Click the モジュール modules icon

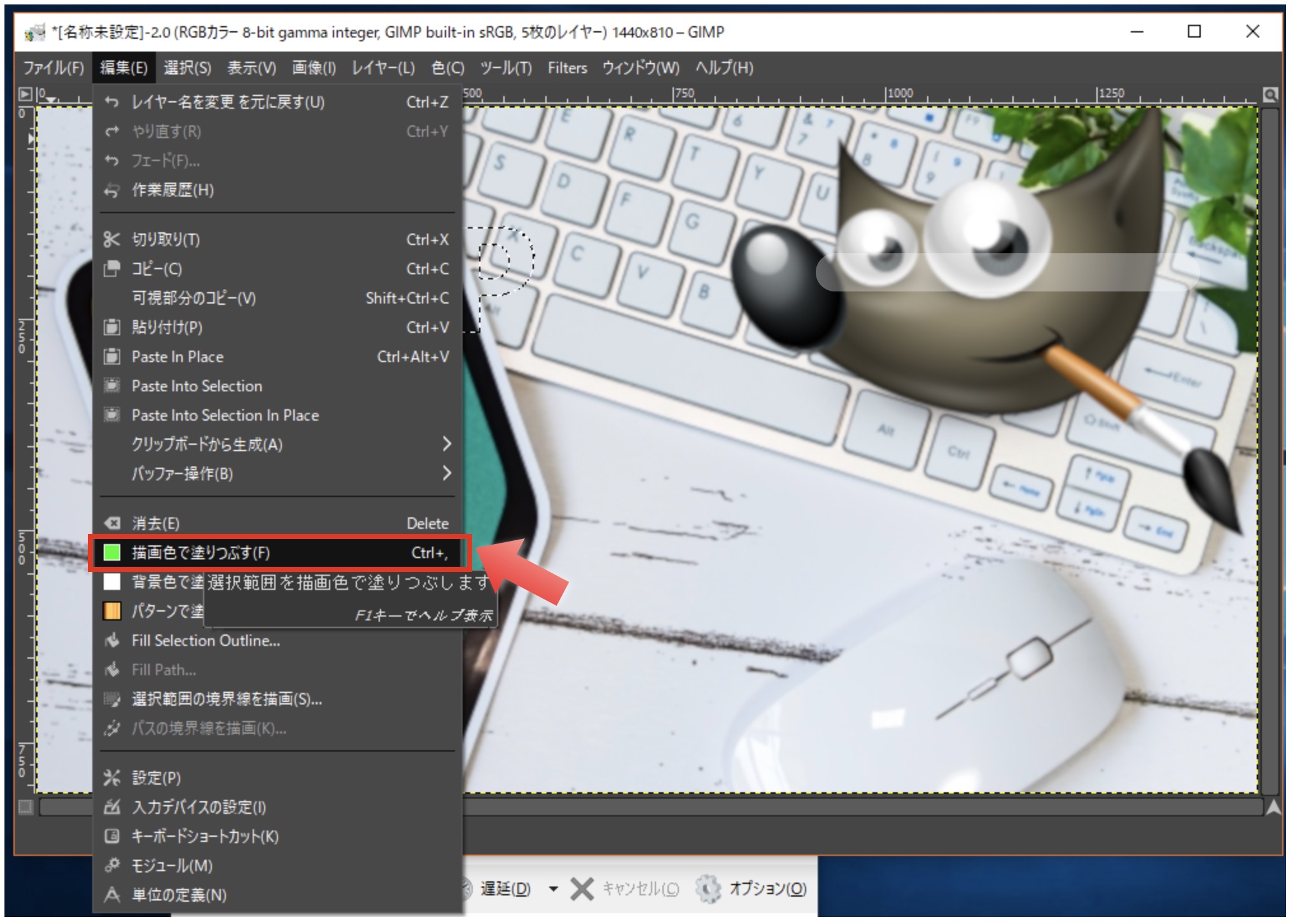tap(112, 865)
